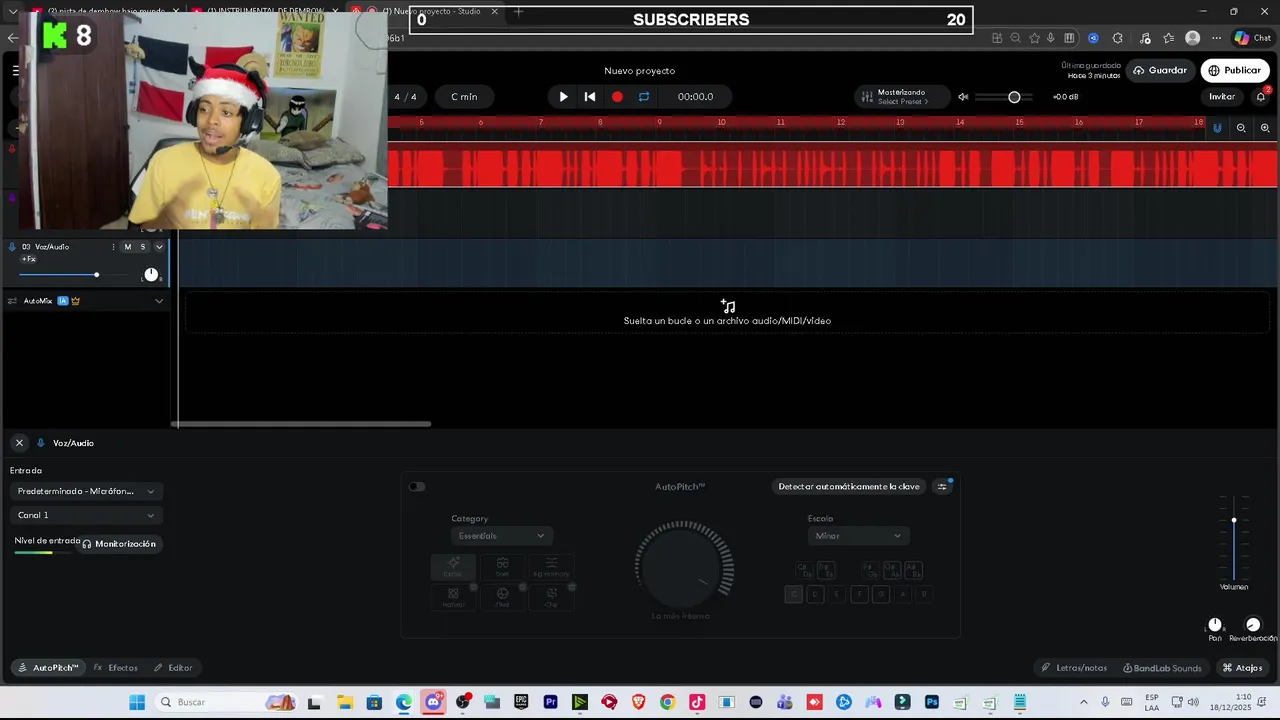Add effects with the +Fx button
This screenshot has width=1280, height=720.
29,260
